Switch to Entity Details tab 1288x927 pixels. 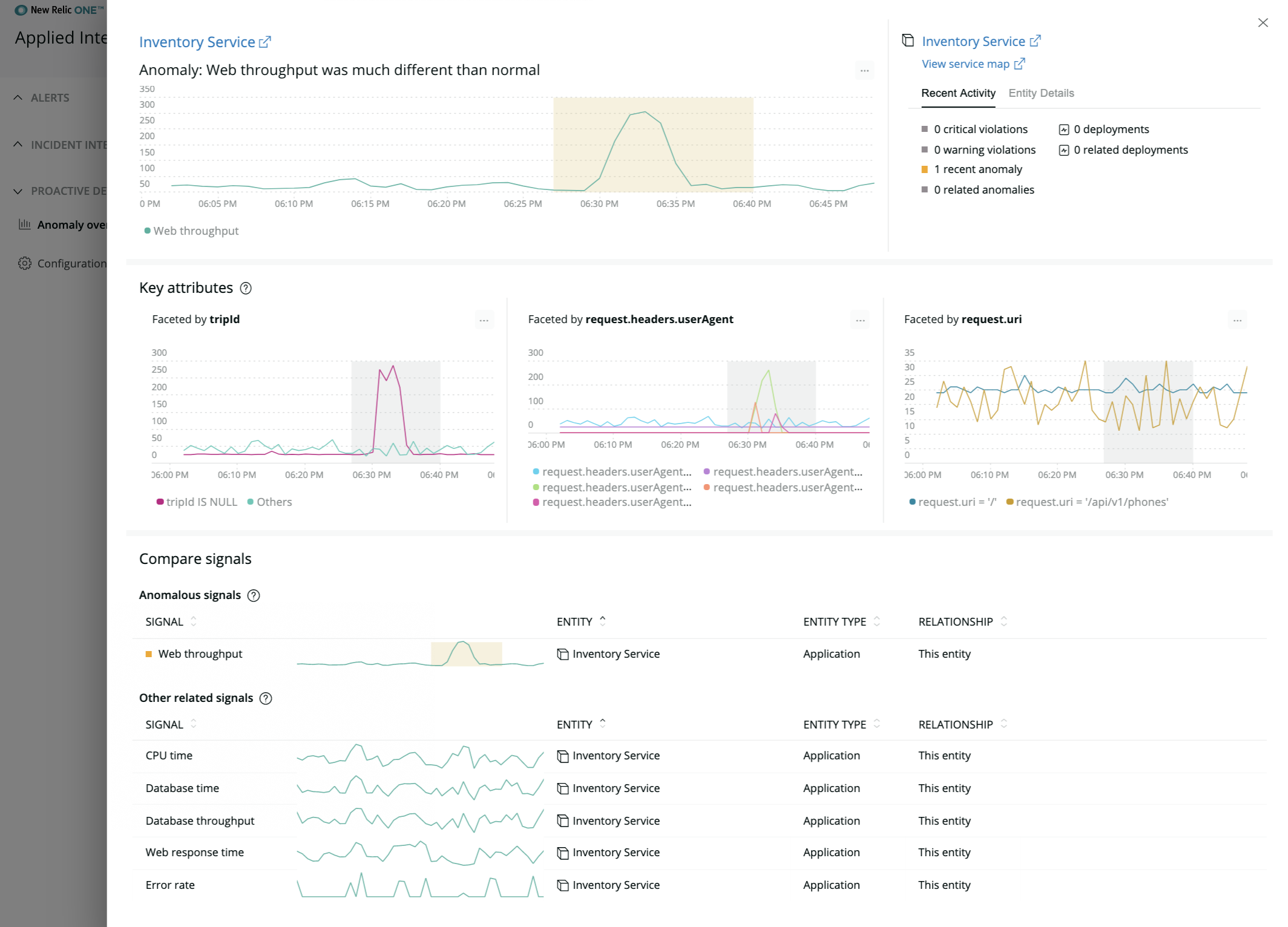[1041, 93]
